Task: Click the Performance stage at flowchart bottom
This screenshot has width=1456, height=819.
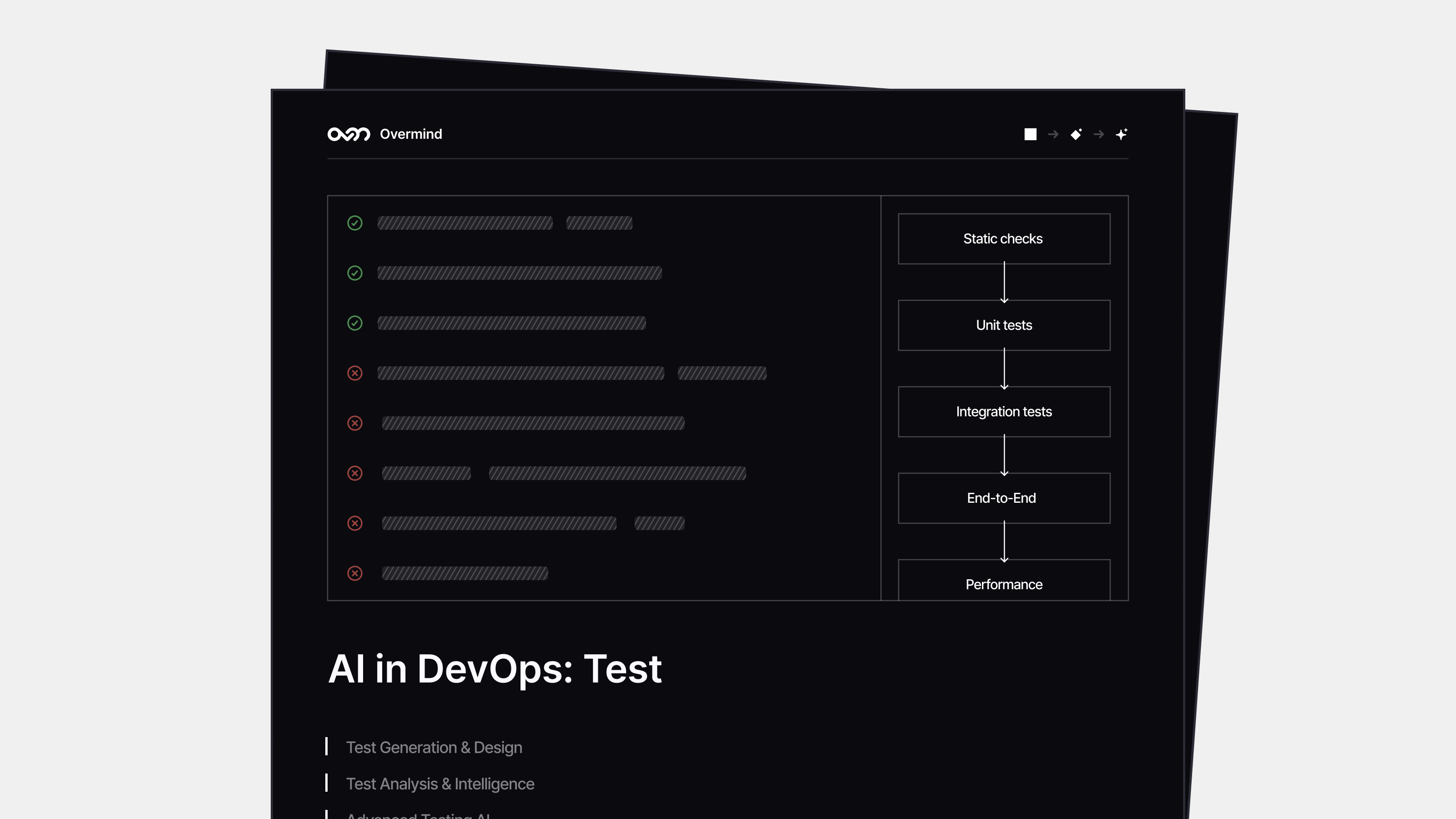Action: [x=1004, y=584]
